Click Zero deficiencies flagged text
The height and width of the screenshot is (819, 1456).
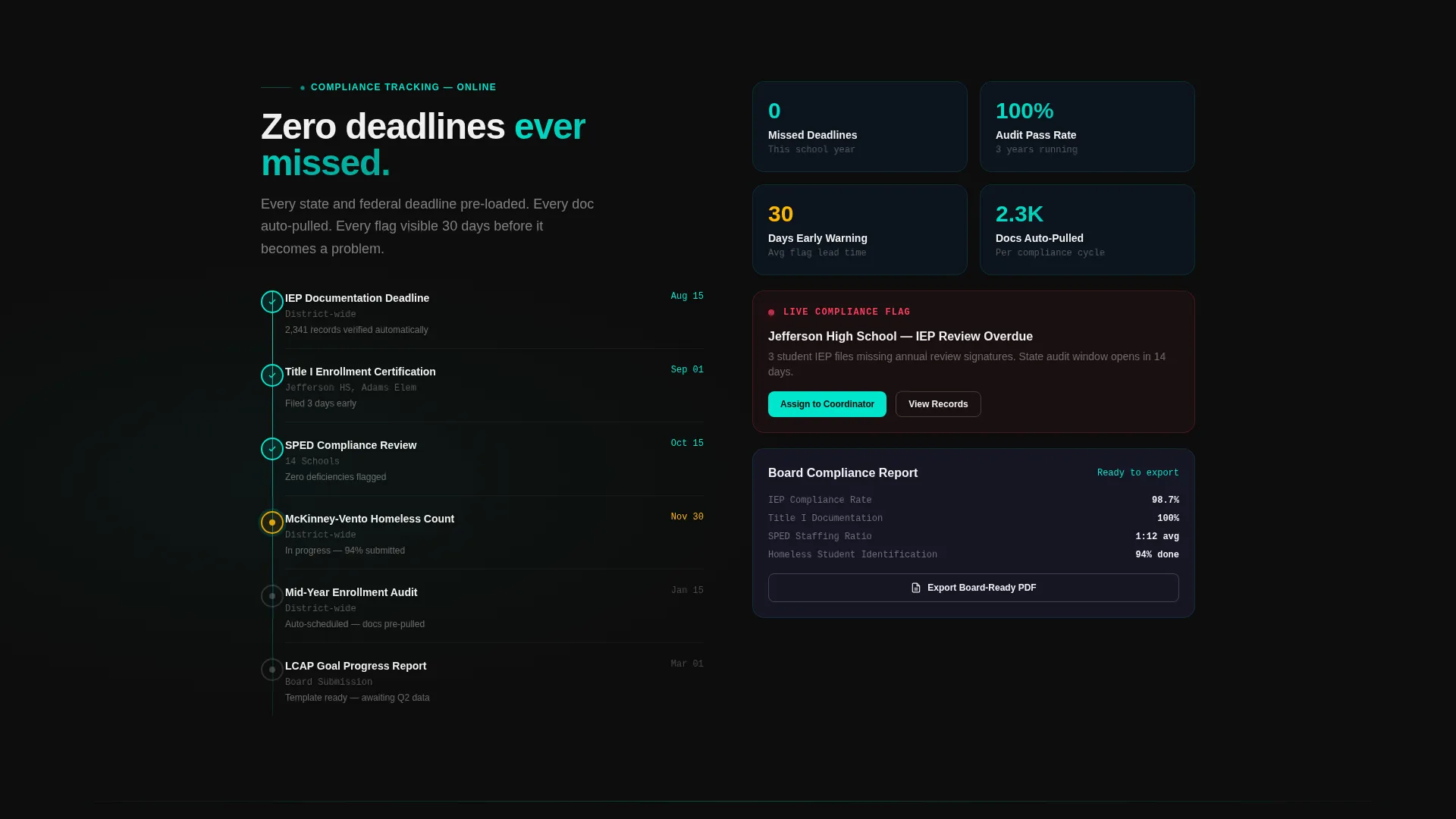(335, 477)
